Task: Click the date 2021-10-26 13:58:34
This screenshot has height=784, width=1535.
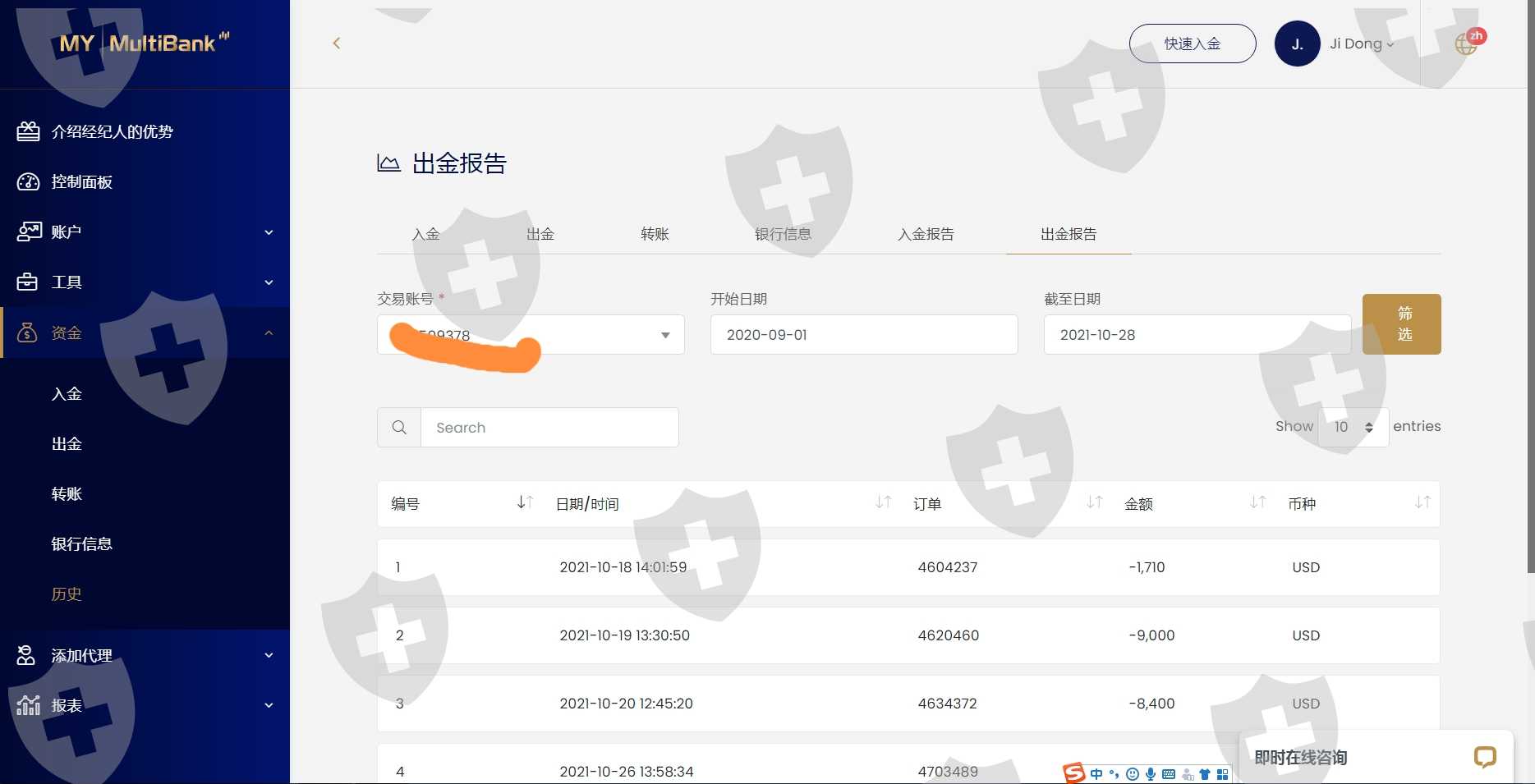Action: (627, 772)
